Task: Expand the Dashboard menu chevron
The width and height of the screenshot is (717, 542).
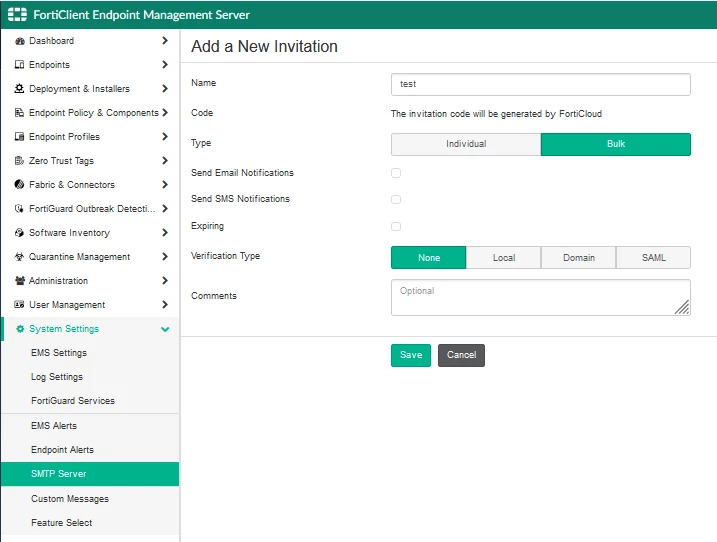Action: tap(165, 41)
